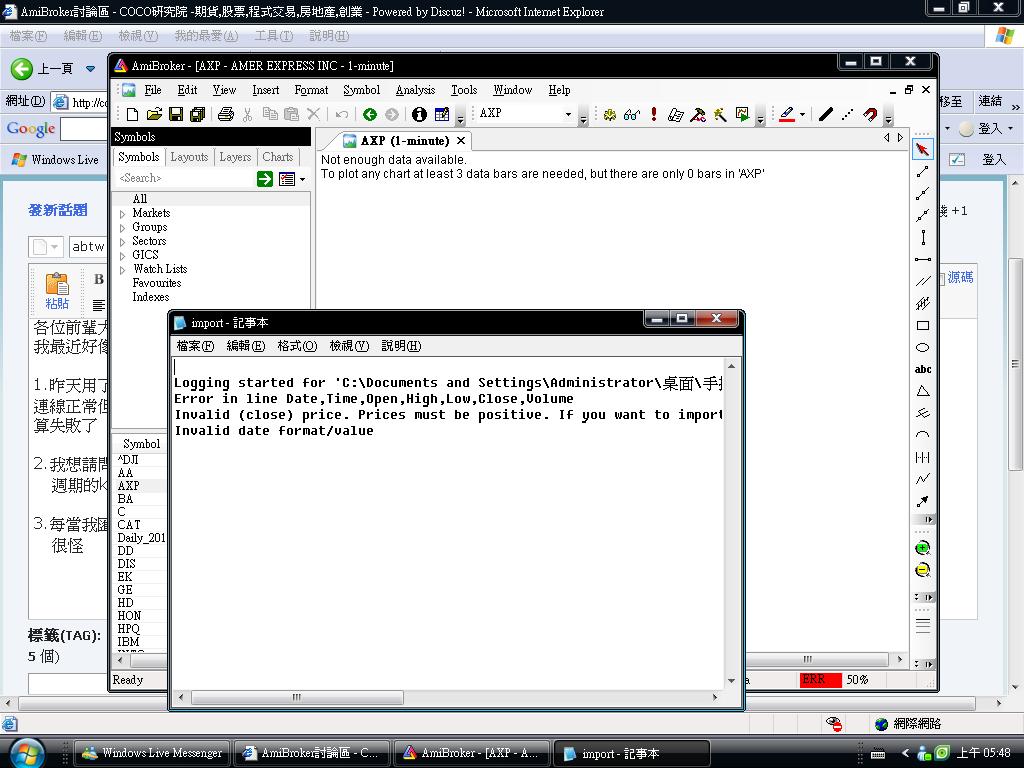Select the Vertical line drawing tool
Image resolution: width=1024 pixels, height=768 pixels.
pyautogui.click(x=923, y=237)
